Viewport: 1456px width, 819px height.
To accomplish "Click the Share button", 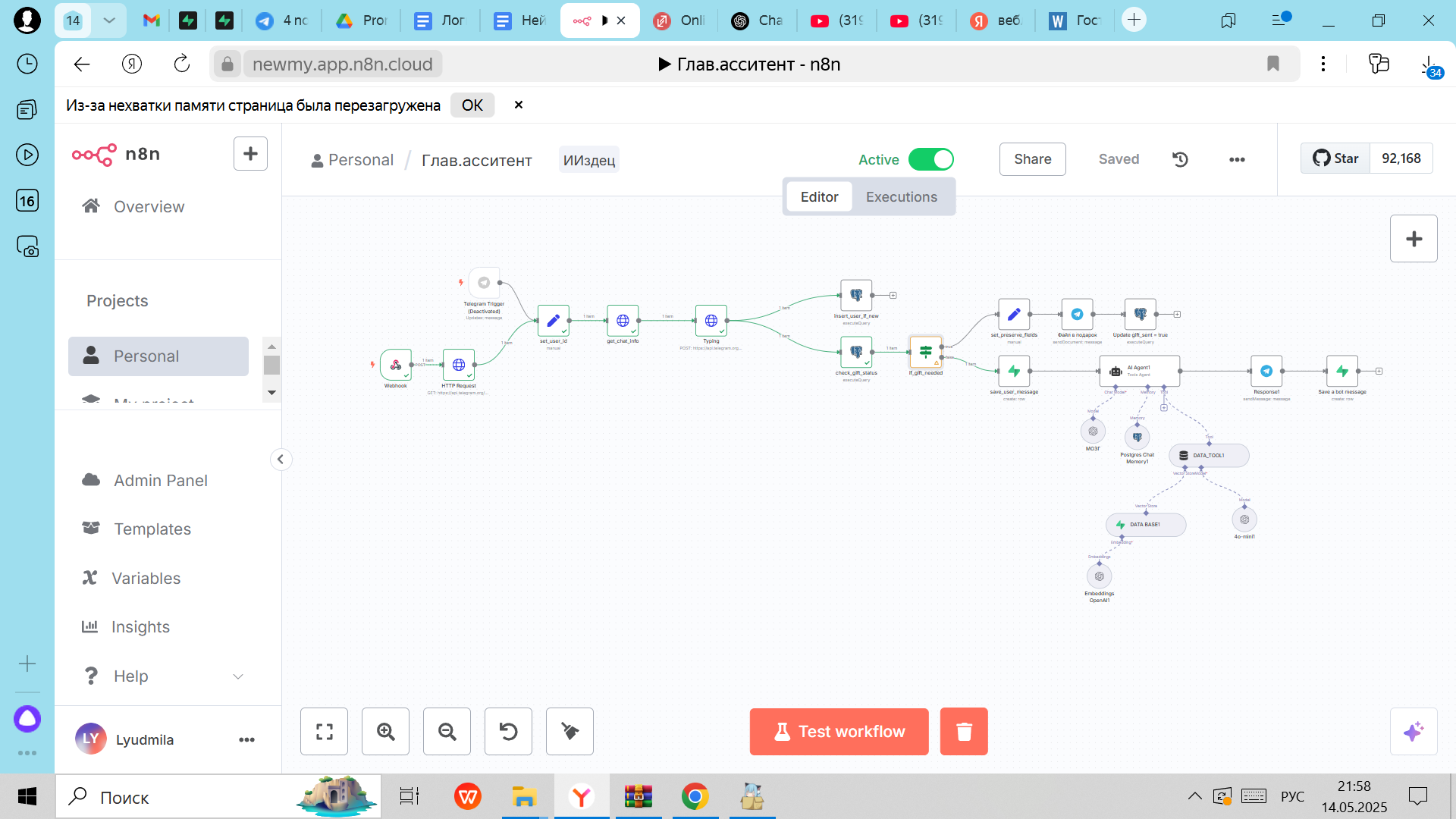I will 1032,159.
